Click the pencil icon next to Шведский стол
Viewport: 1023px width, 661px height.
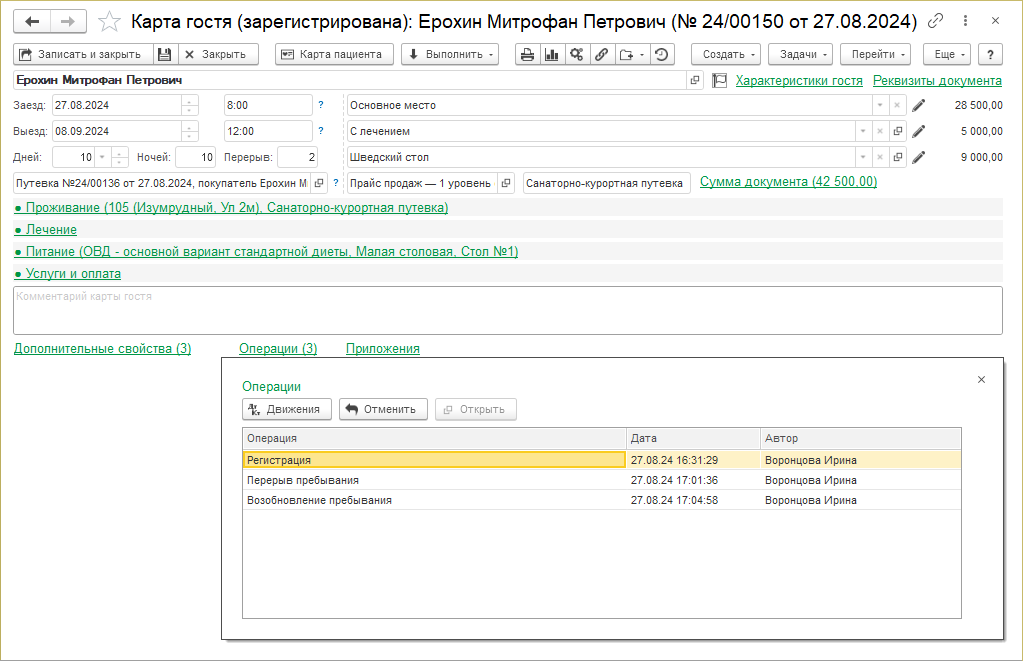919,157
